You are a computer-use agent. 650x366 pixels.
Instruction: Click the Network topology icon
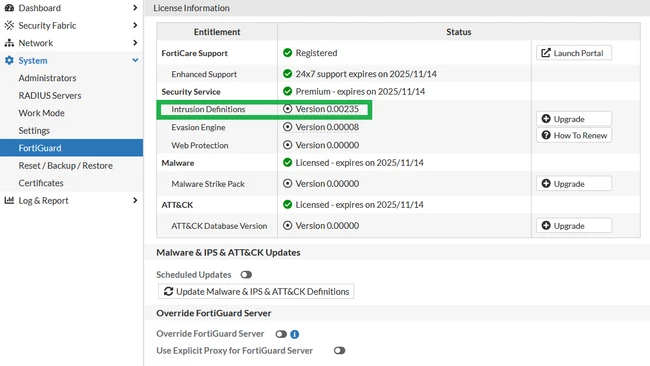(x=9, y=43)
